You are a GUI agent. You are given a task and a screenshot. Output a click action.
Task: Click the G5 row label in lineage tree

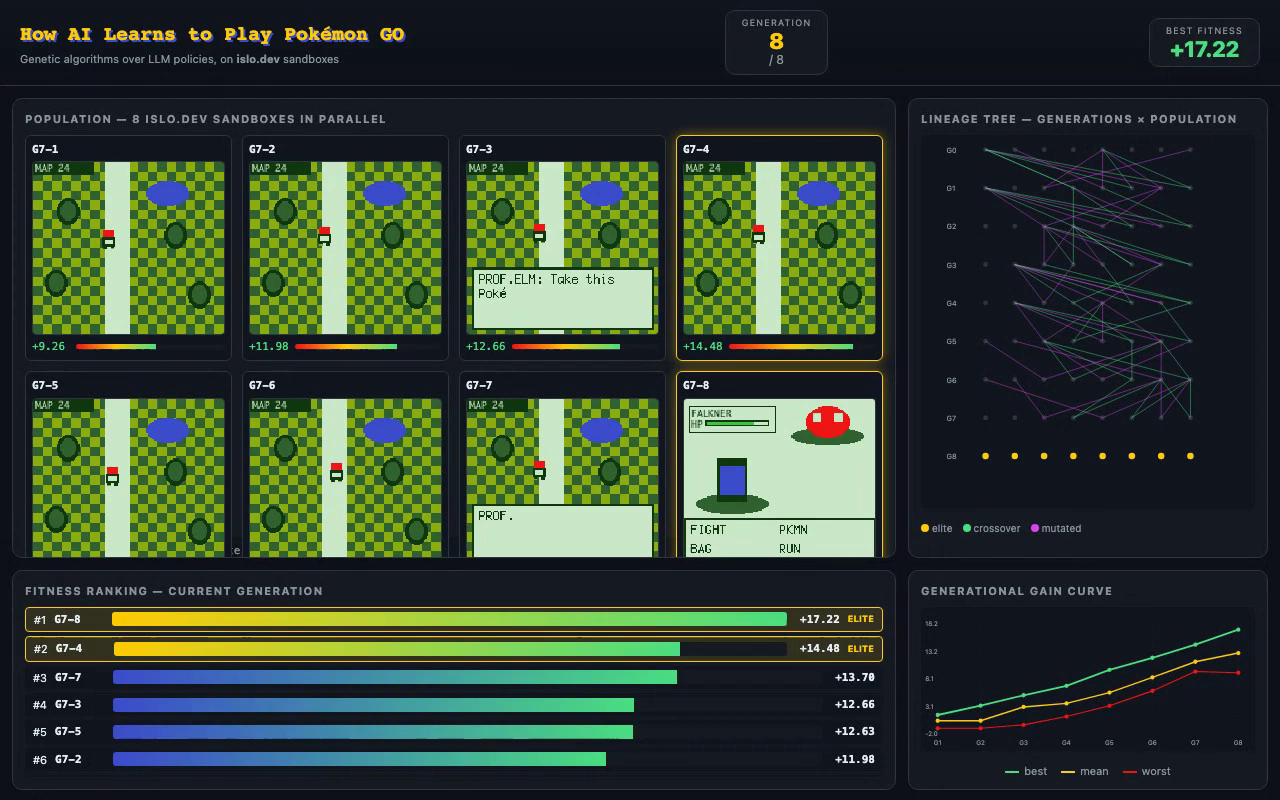pos(951,341)
